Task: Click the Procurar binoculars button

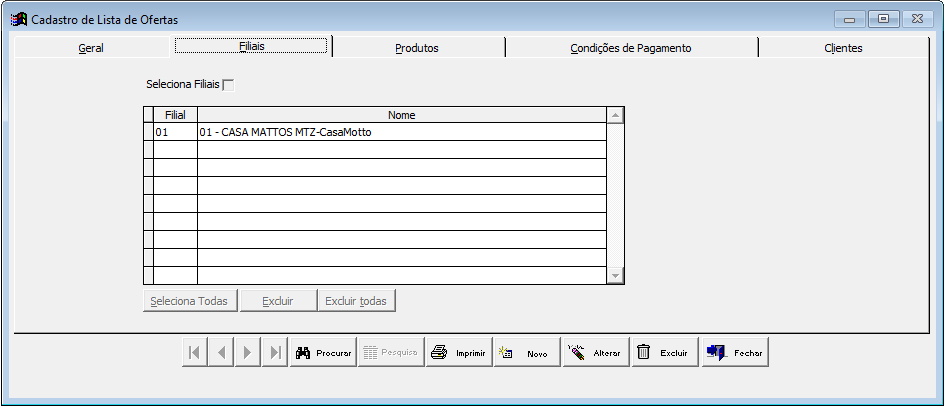Action: click(x=323, y=352)
